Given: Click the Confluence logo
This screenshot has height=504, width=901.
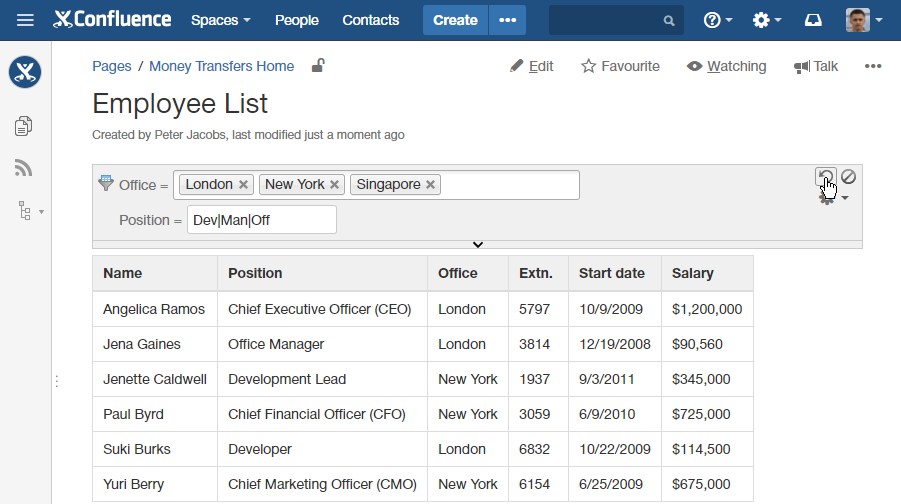Looking at the screenshot, I should 112,20.
